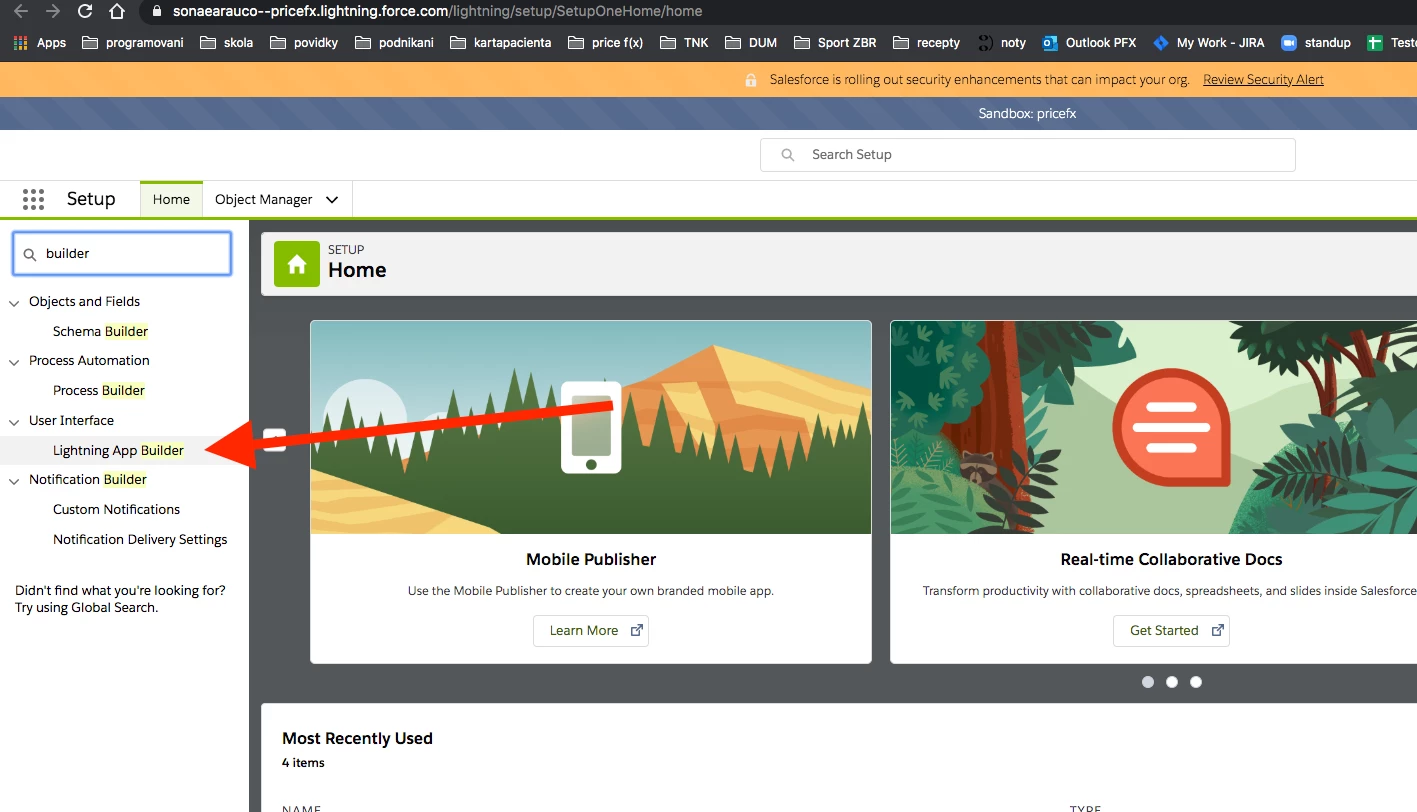Click the external-link icon beside Learn More

pos(637,630)
